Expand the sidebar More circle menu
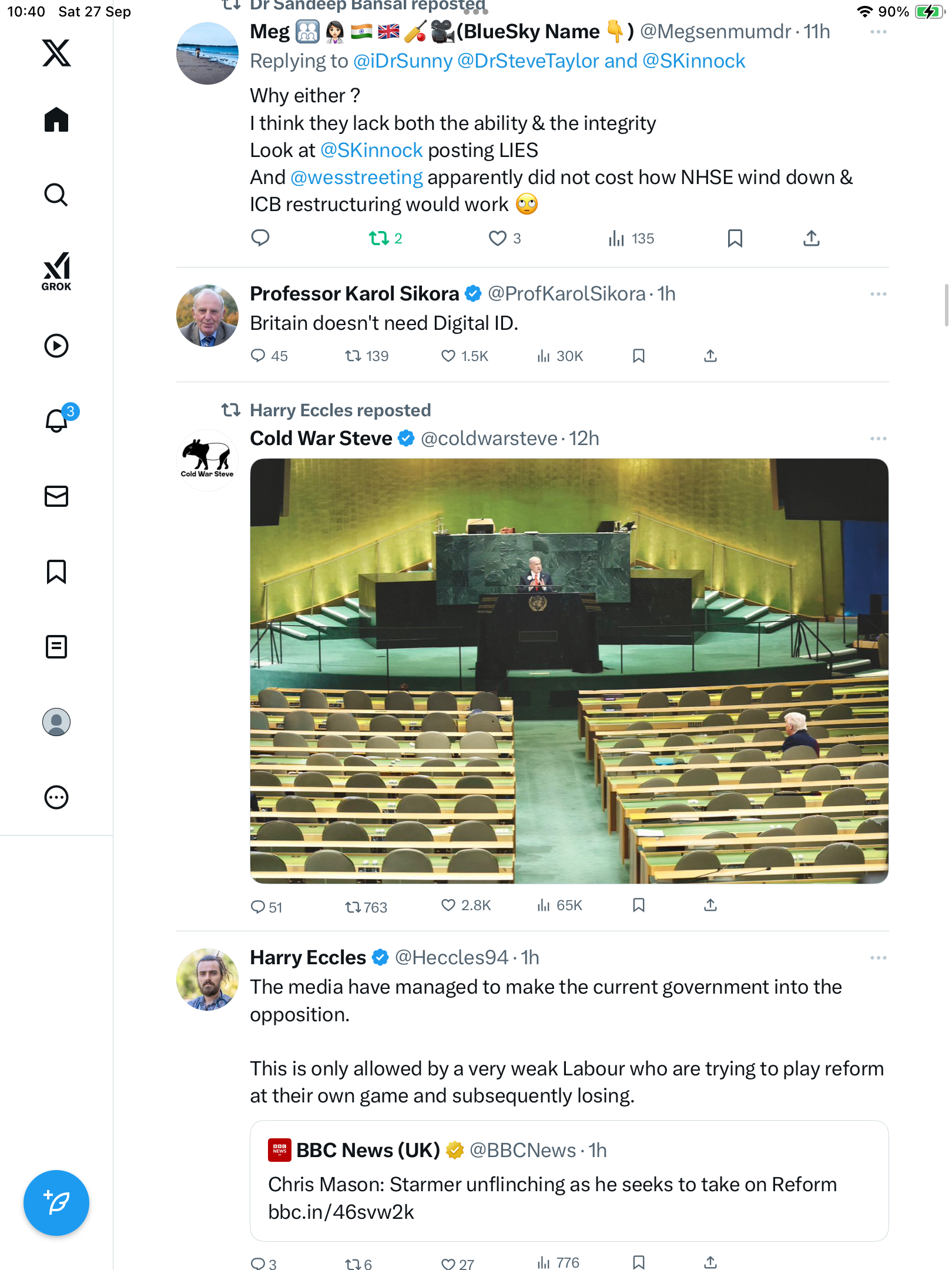 [x=56, y=797]
